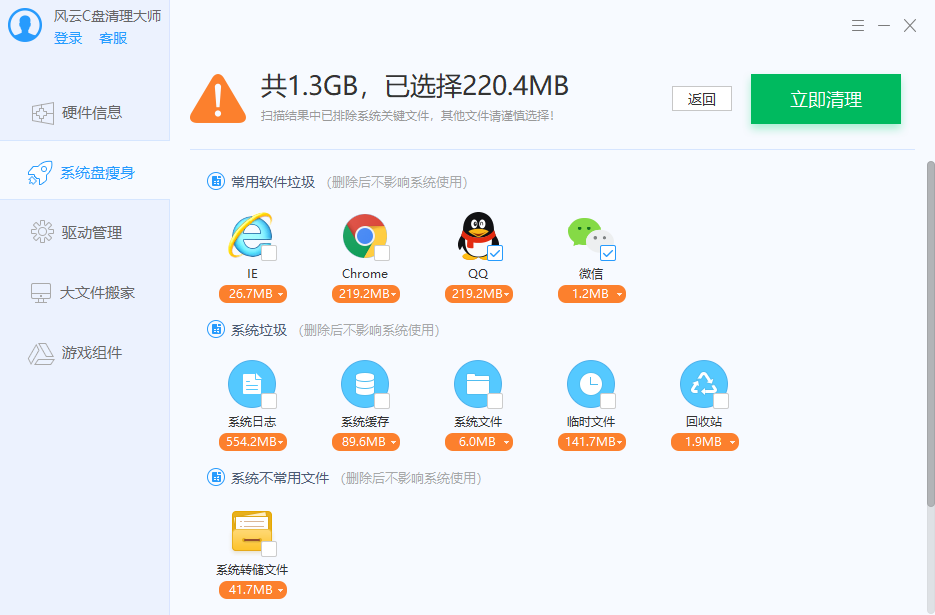
Task: Expand the 系统文件 6.0MB dropdown
Action: (x=479, y=442)
